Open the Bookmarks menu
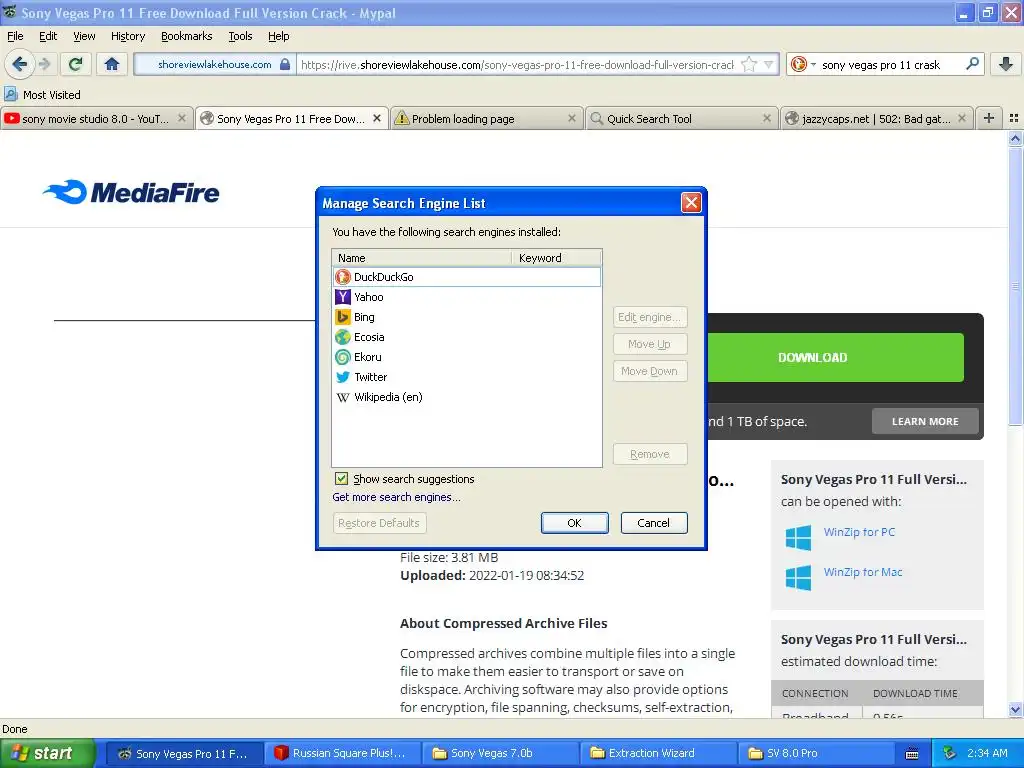The width and height of the screenshot is (1024, 768). click(187, 36)
